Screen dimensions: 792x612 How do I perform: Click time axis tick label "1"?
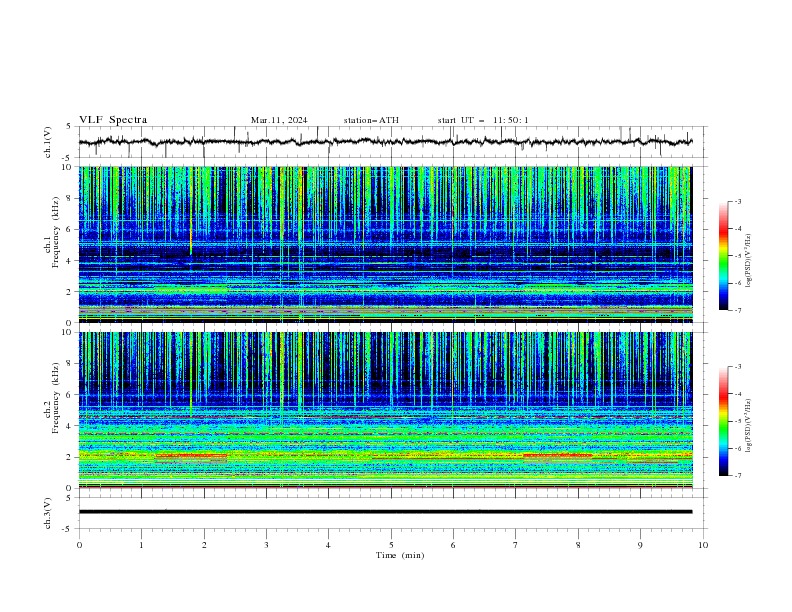[141, 545]
